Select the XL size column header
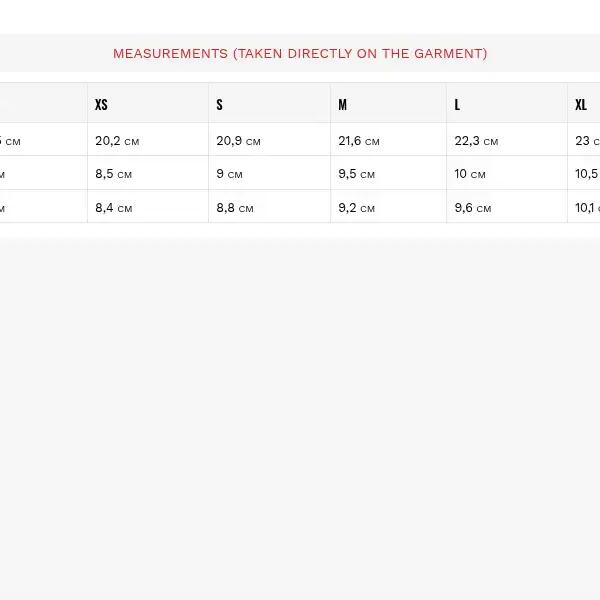This screenshot has height=600, width=600. click(581, 105)
